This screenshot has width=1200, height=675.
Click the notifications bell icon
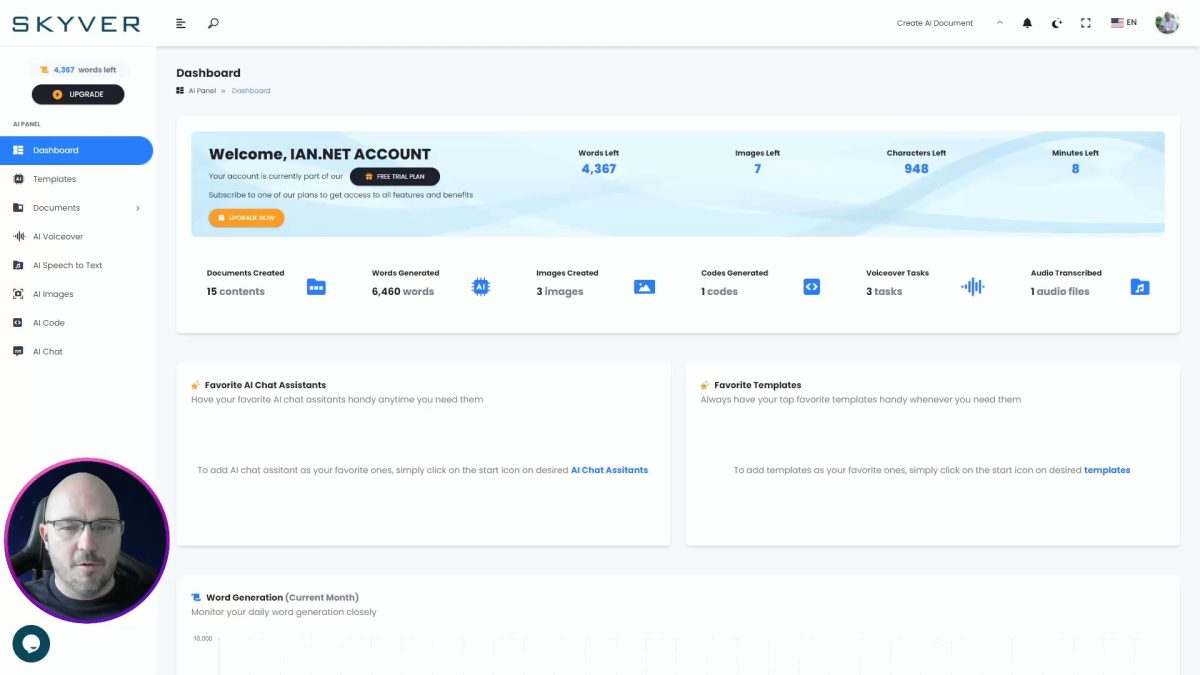click(x=1026, y=22)
